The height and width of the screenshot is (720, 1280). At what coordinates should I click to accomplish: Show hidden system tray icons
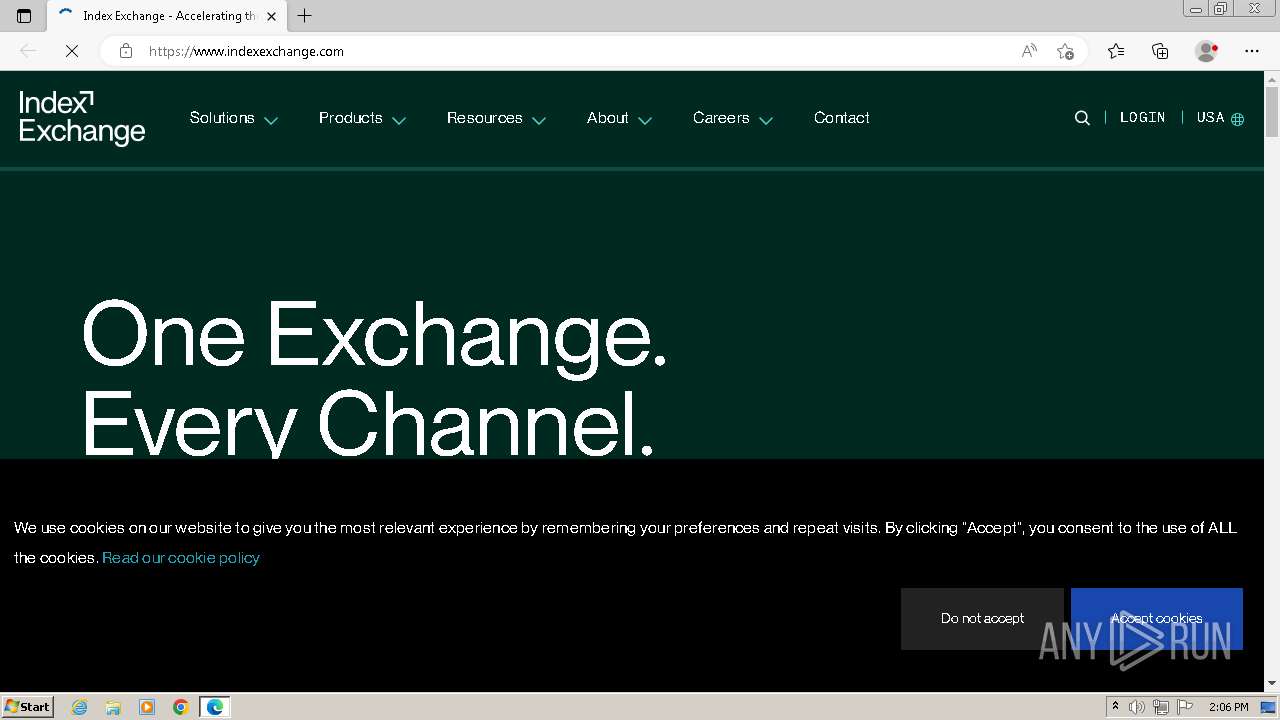(x=1115, y=707)
